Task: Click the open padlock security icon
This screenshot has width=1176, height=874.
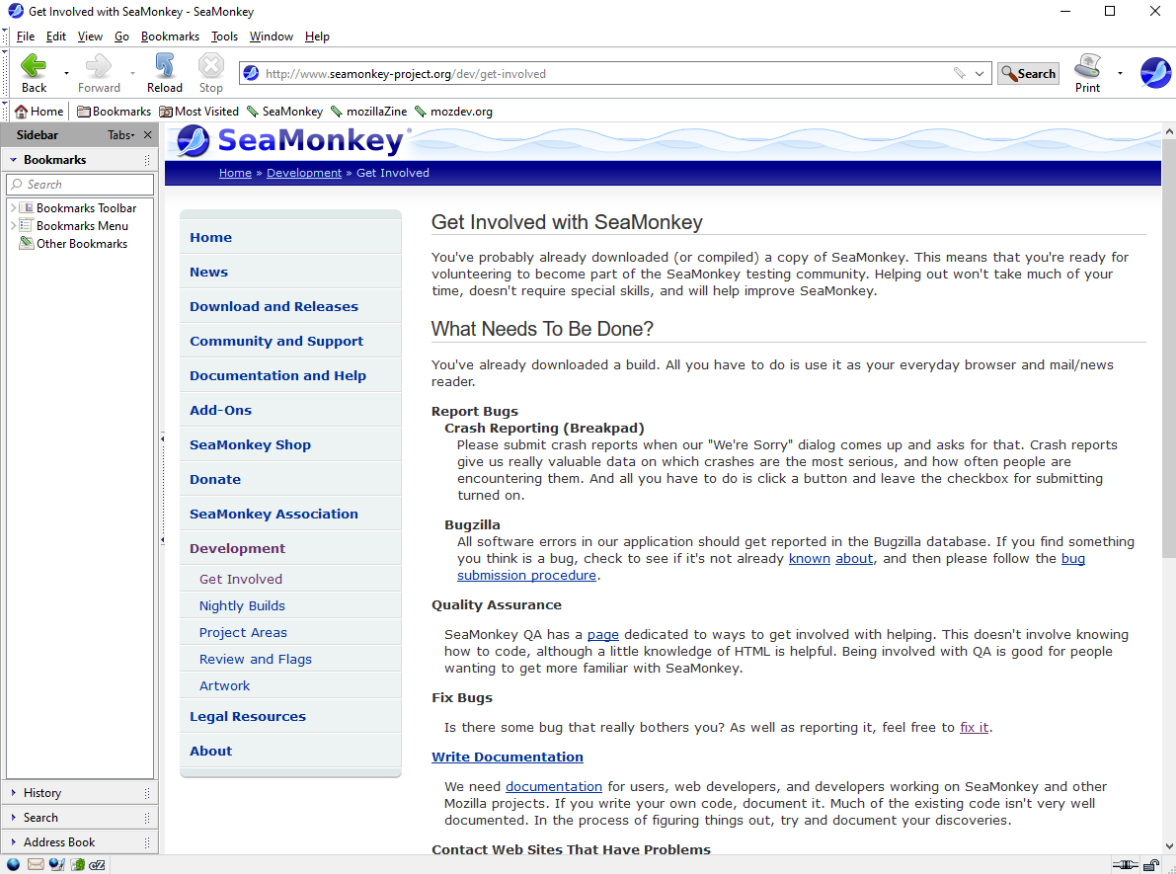Action: tap(1152, 865)
